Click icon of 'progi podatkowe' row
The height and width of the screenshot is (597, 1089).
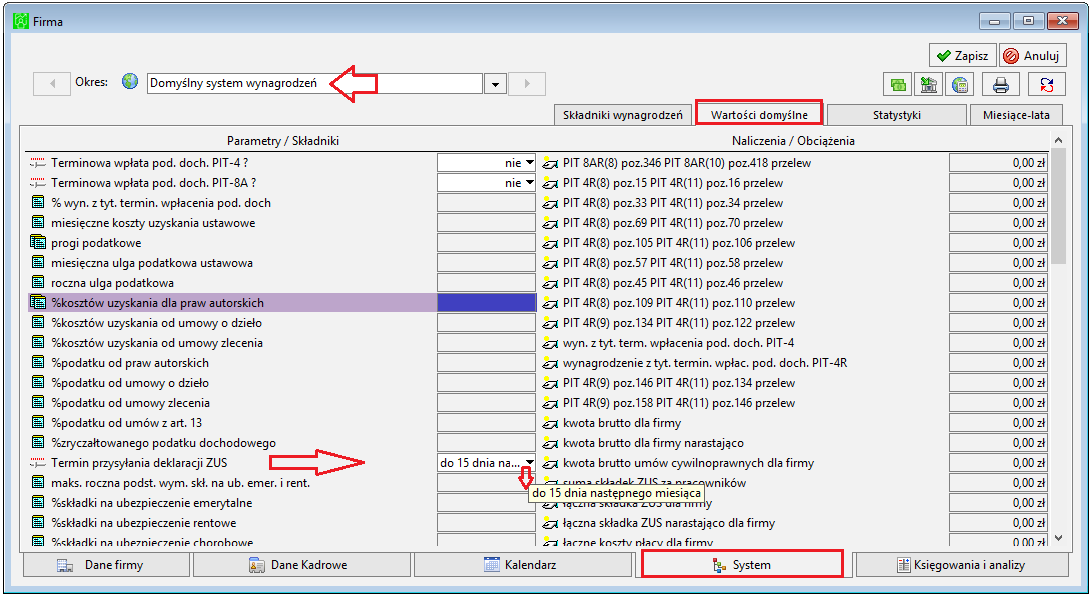[38, 243]
